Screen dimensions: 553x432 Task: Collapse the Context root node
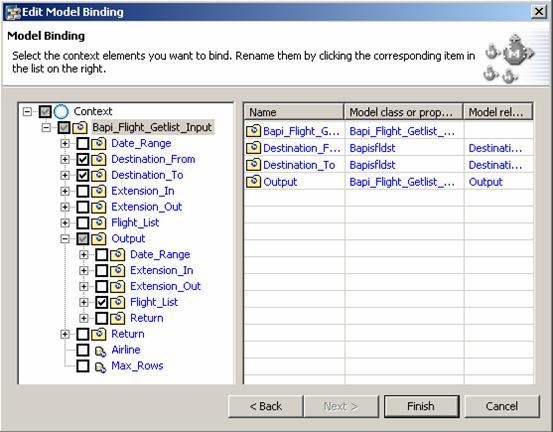point(27,112)
